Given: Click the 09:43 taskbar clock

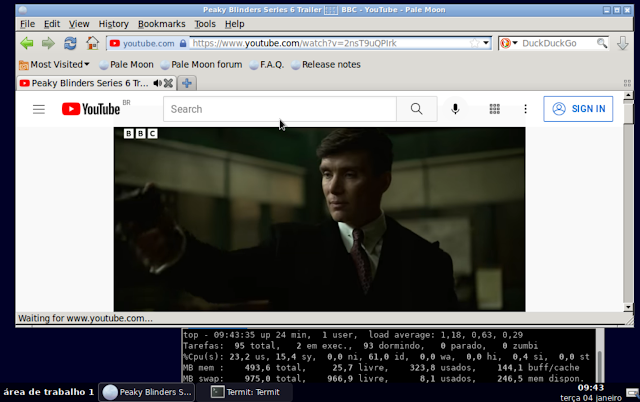Looking at the screenshot, I should [590, 388].
